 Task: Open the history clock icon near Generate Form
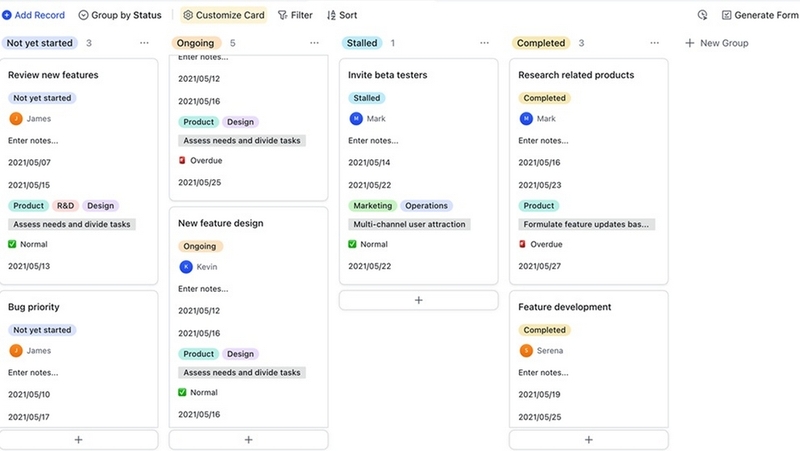pyautogui.click(x=703, y=15)
